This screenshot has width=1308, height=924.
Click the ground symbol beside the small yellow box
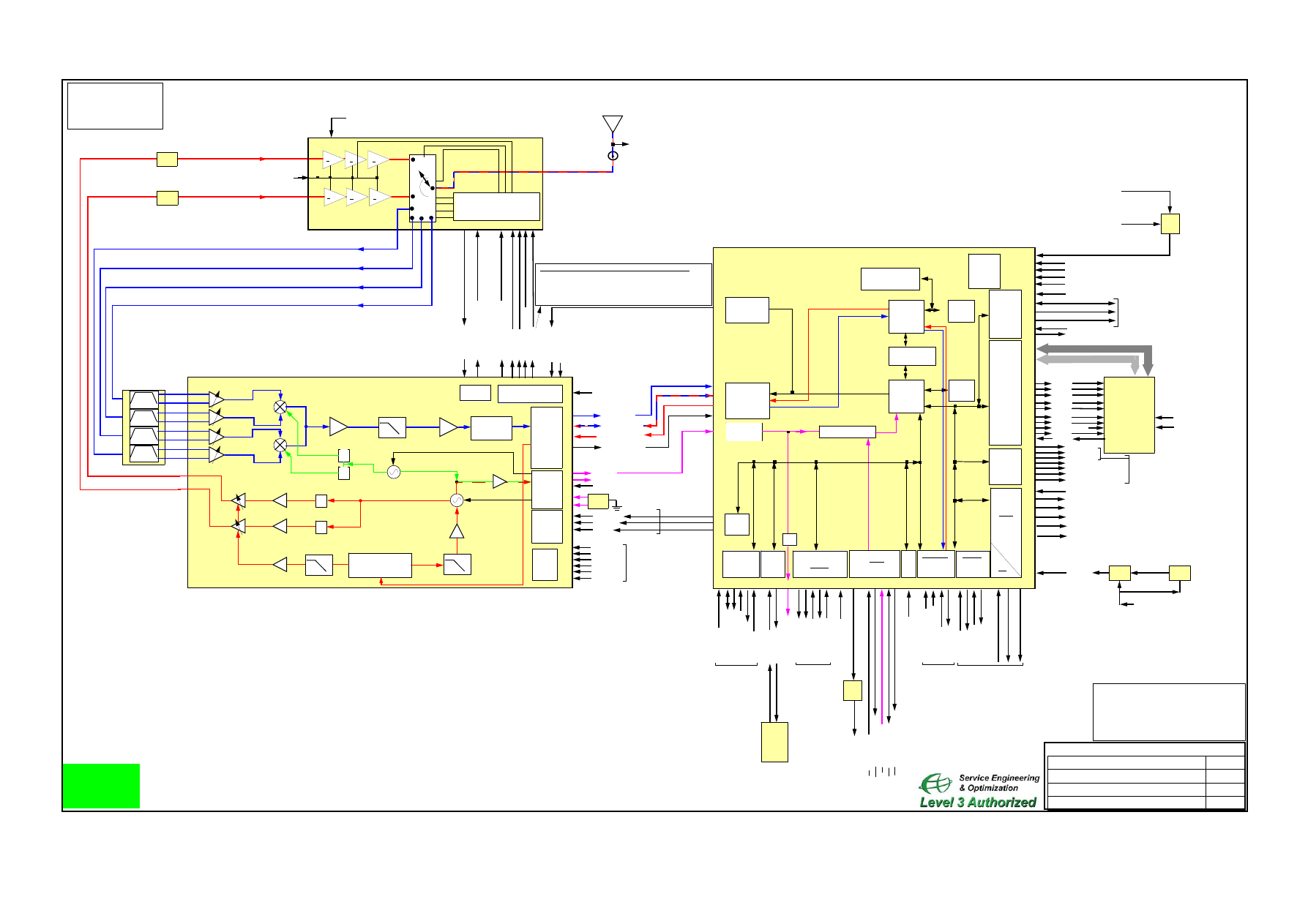click(x=617, y=506)
